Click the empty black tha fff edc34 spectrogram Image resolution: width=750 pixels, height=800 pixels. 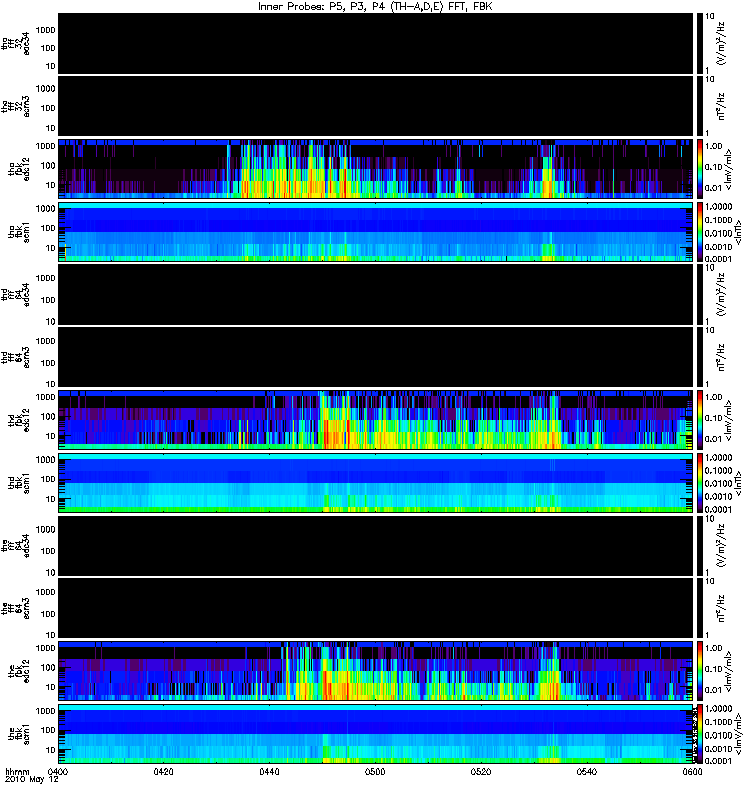(375, 44)
